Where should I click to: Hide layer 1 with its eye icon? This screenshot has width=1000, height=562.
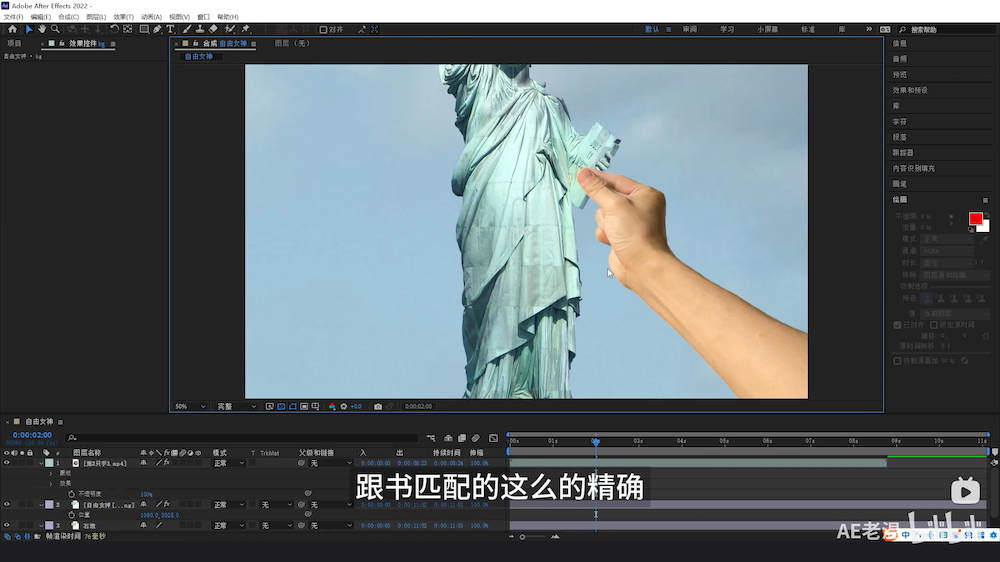[x=7, y=463]
